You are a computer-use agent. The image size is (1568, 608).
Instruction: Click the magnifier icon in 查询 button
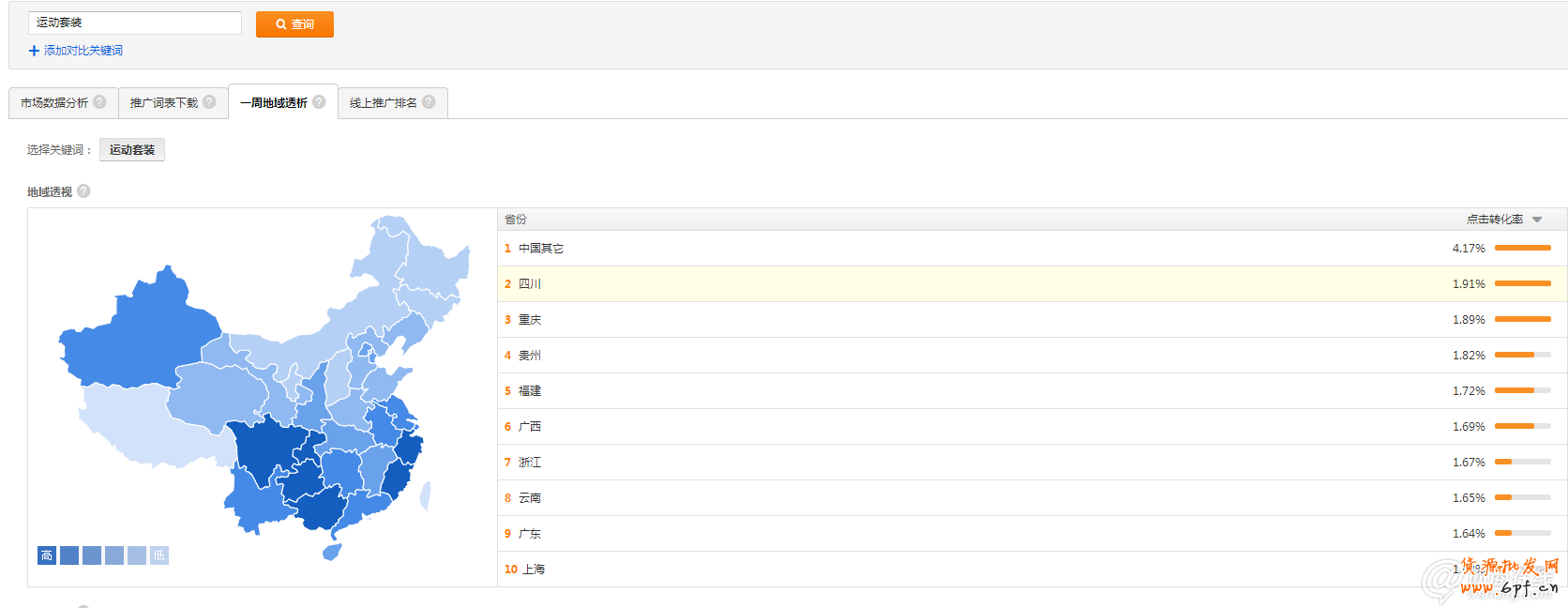point(281,24)
